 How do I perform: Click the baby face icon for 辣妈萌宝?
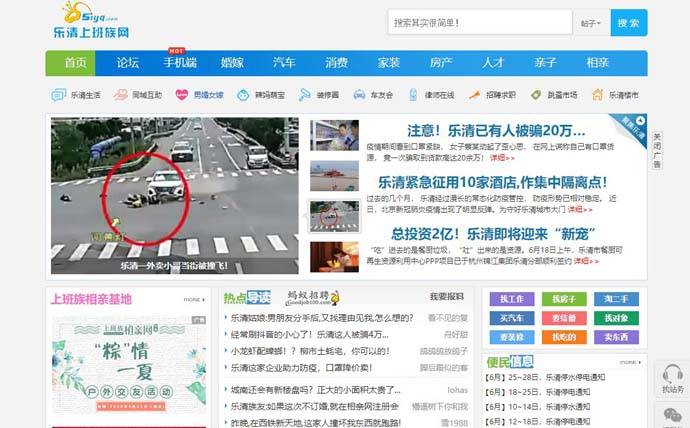(x=243, y=95)
